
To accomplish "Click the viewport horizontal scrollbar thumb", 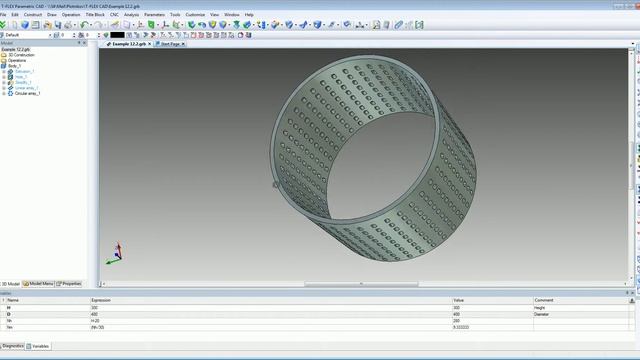I will (361, 284).
